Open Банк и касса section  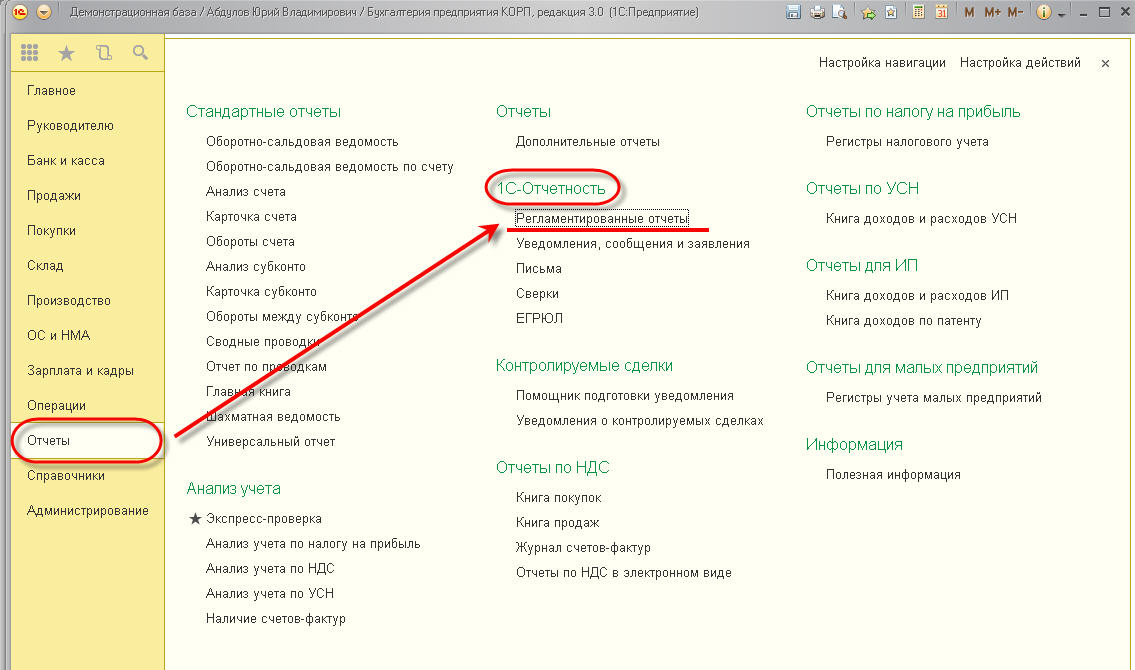coord(66,161)
